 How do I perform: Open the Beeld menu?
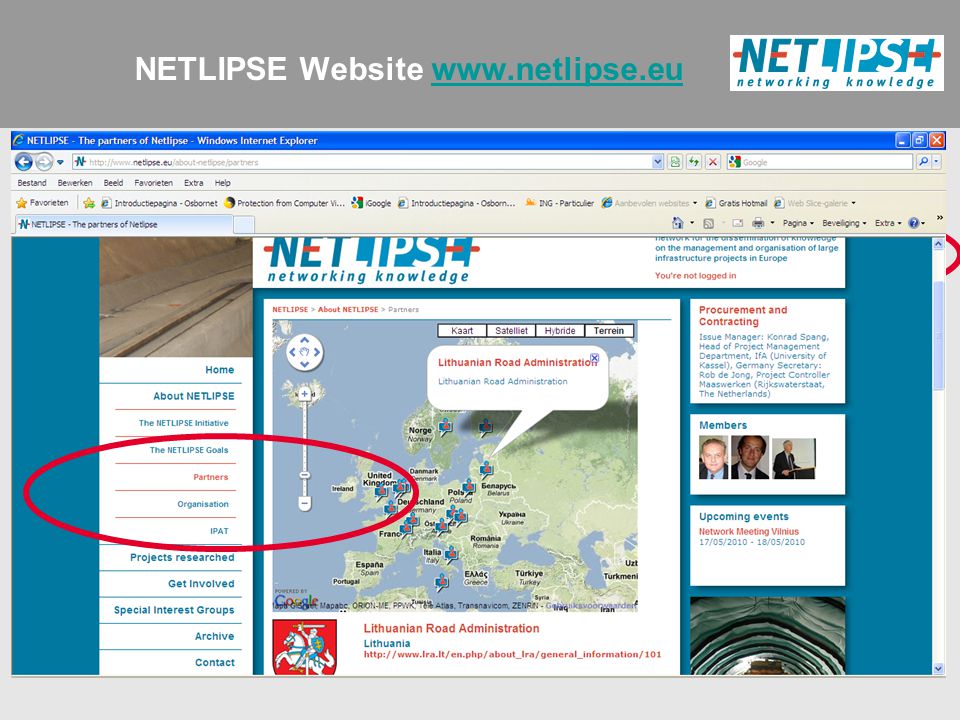[x=113, y=183]
